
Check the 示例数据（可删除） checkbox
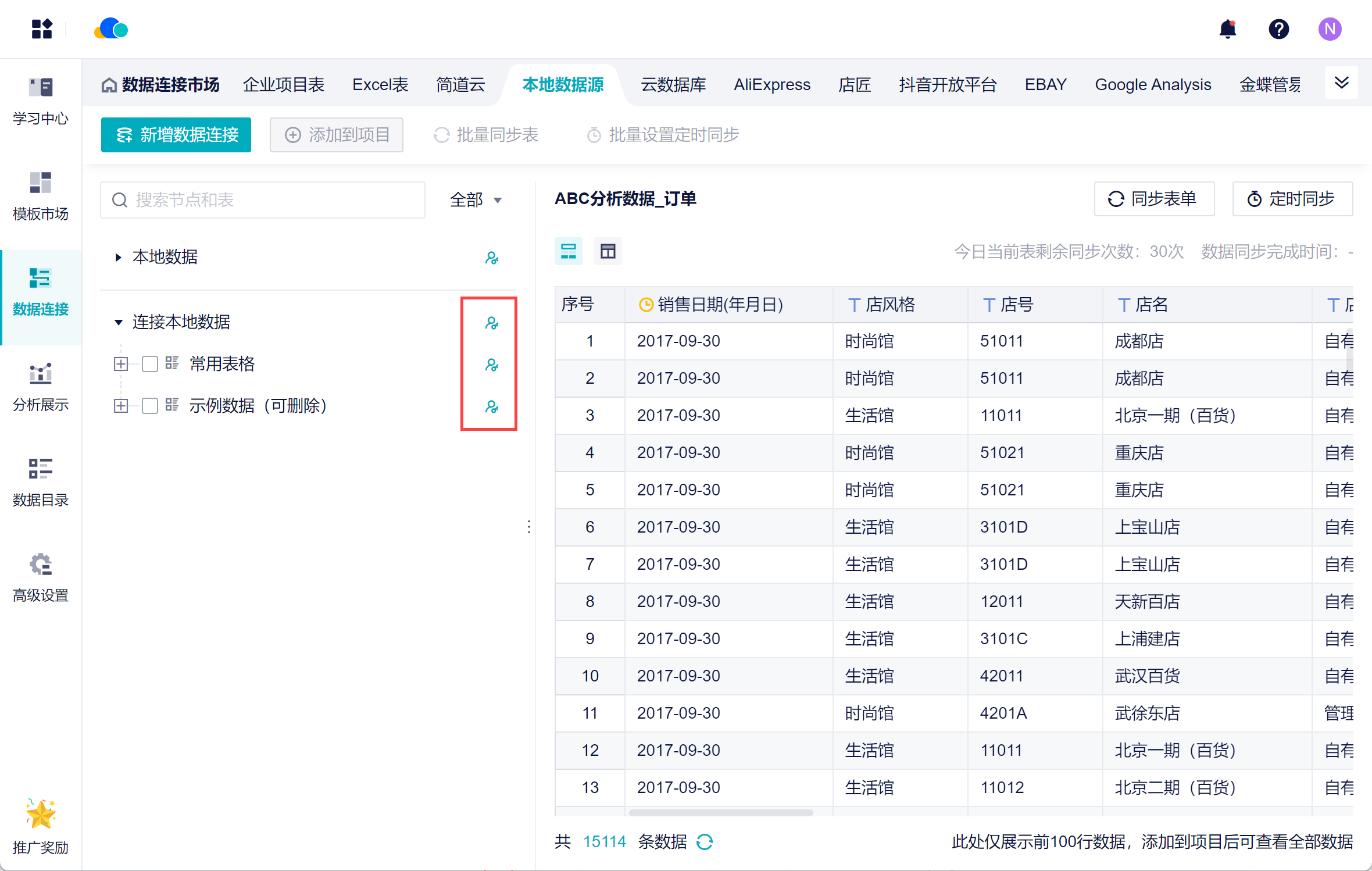tap(150, 406)
